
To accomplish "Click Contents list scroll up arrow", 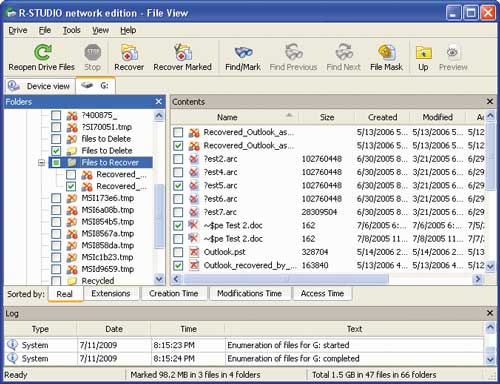I will (x=490, y=116).
